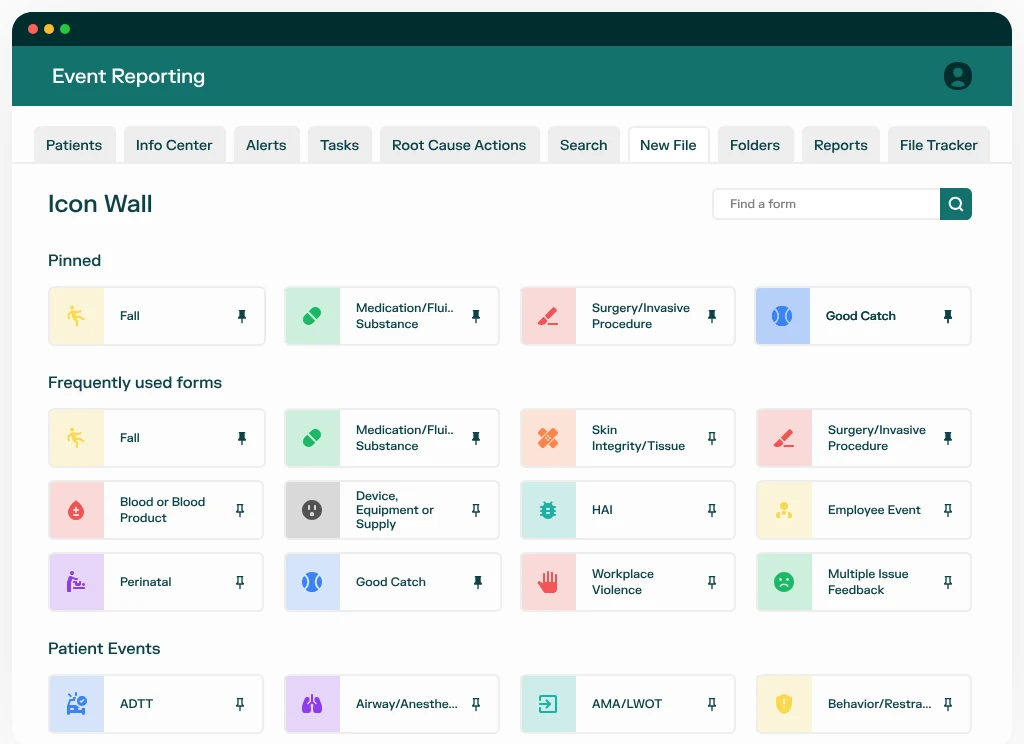Click the Event Reporting header title
Screen dimensions: 1024x744
point(129,76)
